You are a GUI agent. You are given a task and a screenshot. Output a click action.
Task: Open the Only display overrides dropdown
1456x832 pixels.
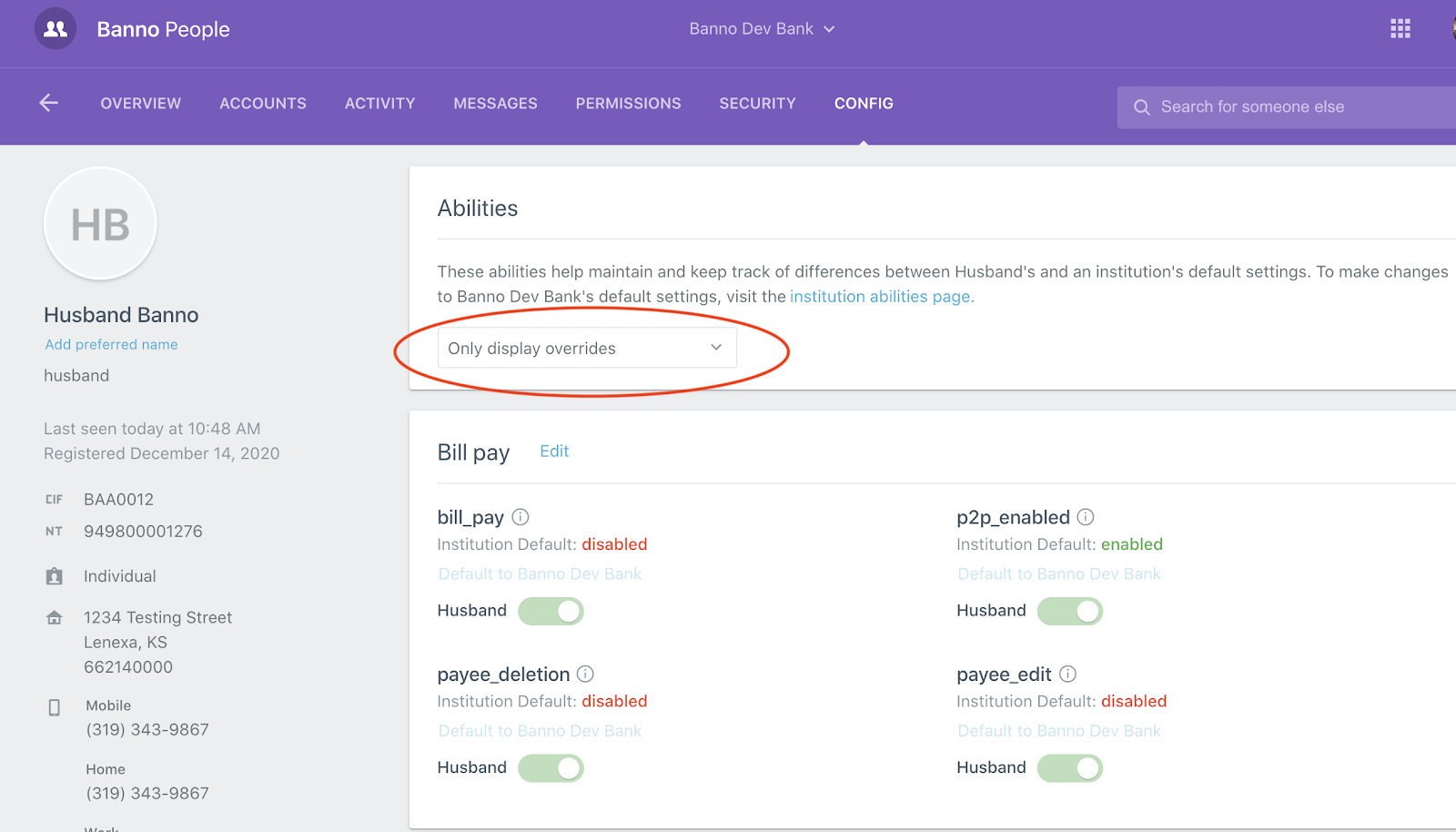(587, 349)
